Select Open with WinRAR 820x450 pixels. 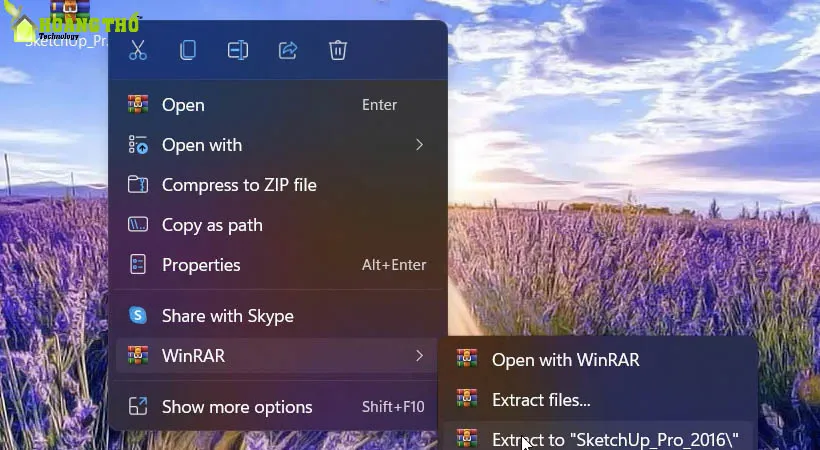pos(565,360)
